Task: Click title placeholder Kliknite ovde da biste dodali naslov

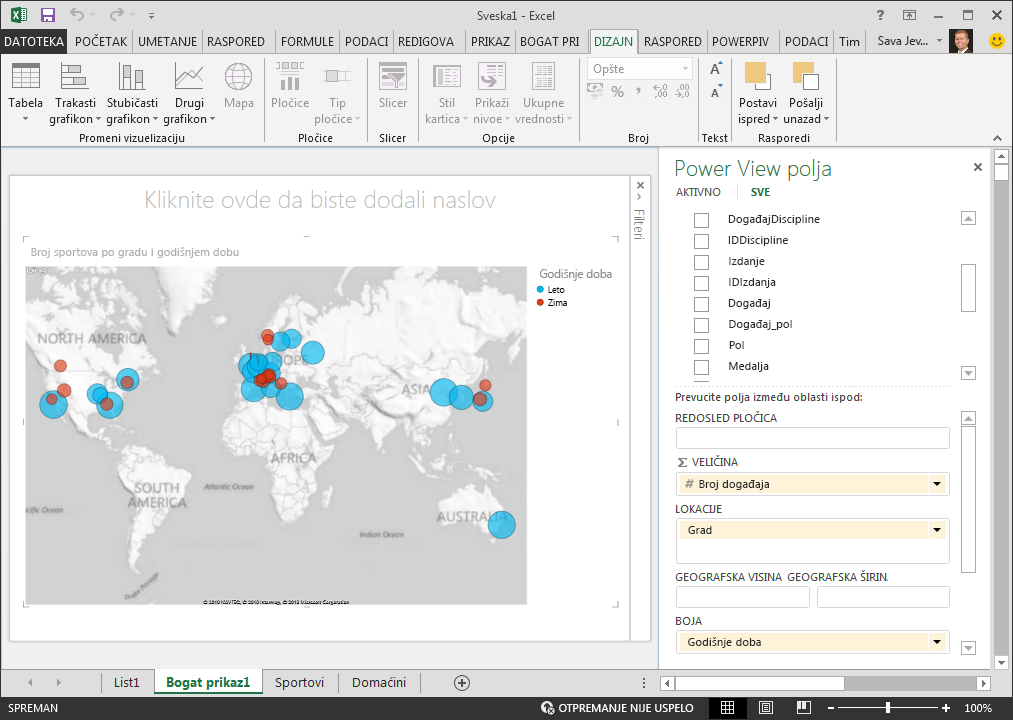Action: [x=320, y=200]
